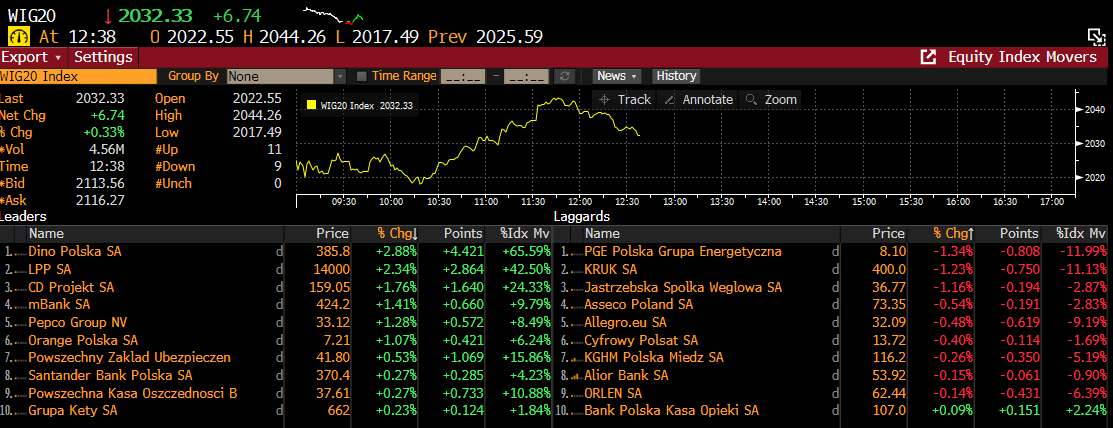The height and width of the screenshot is (428, 1113).
Task: Click the yellow gauge icon beside At 12:38
Action: [x=19, y=36]
